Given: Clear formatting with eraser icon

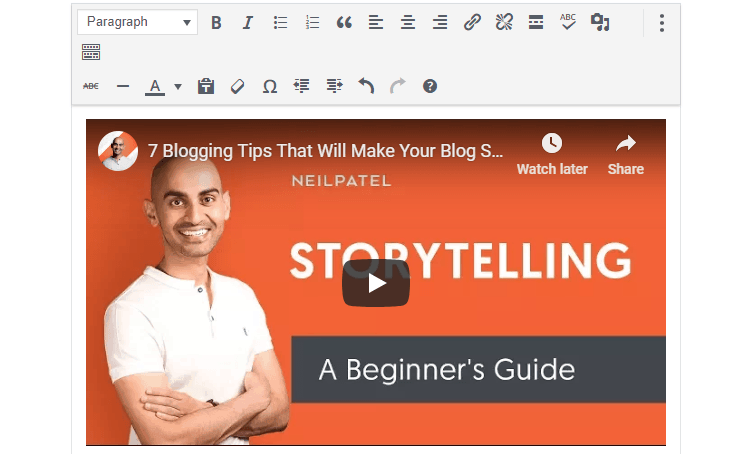Looking at the screenshot, I should click(237, 86).
